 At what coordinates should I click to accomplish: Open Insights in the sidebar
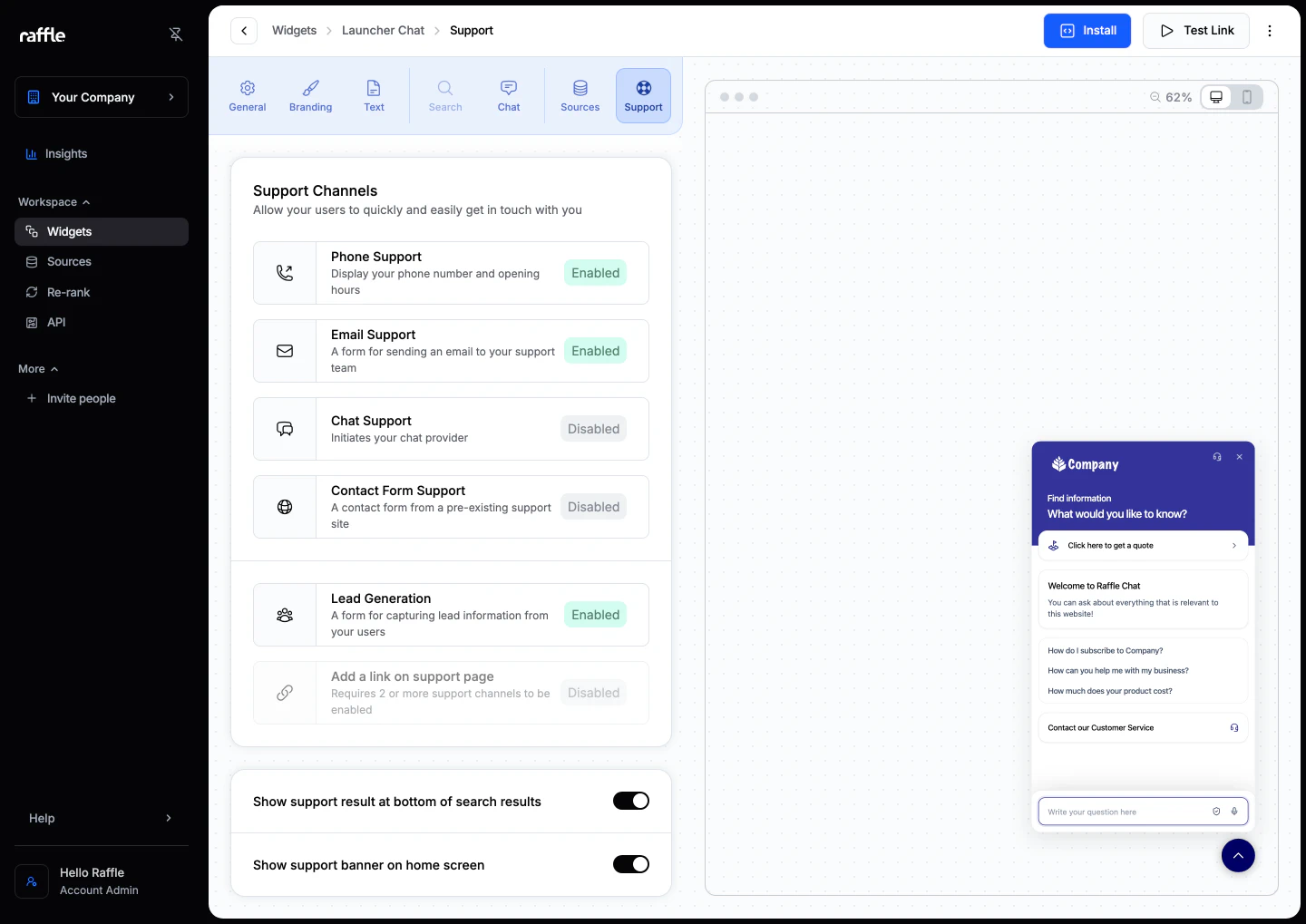point(102,154)
